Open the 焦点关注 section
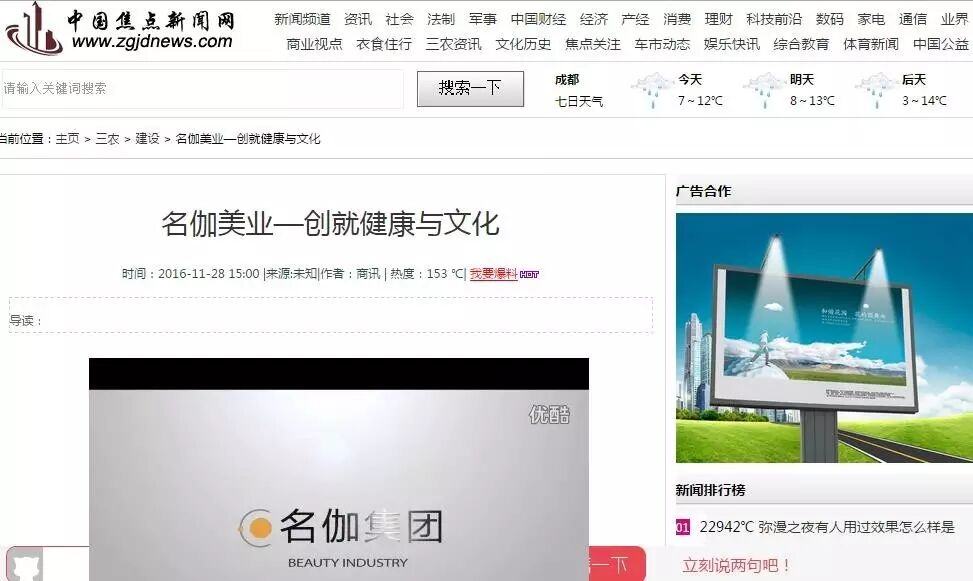 pyautogui.click(x=592, y=44)
